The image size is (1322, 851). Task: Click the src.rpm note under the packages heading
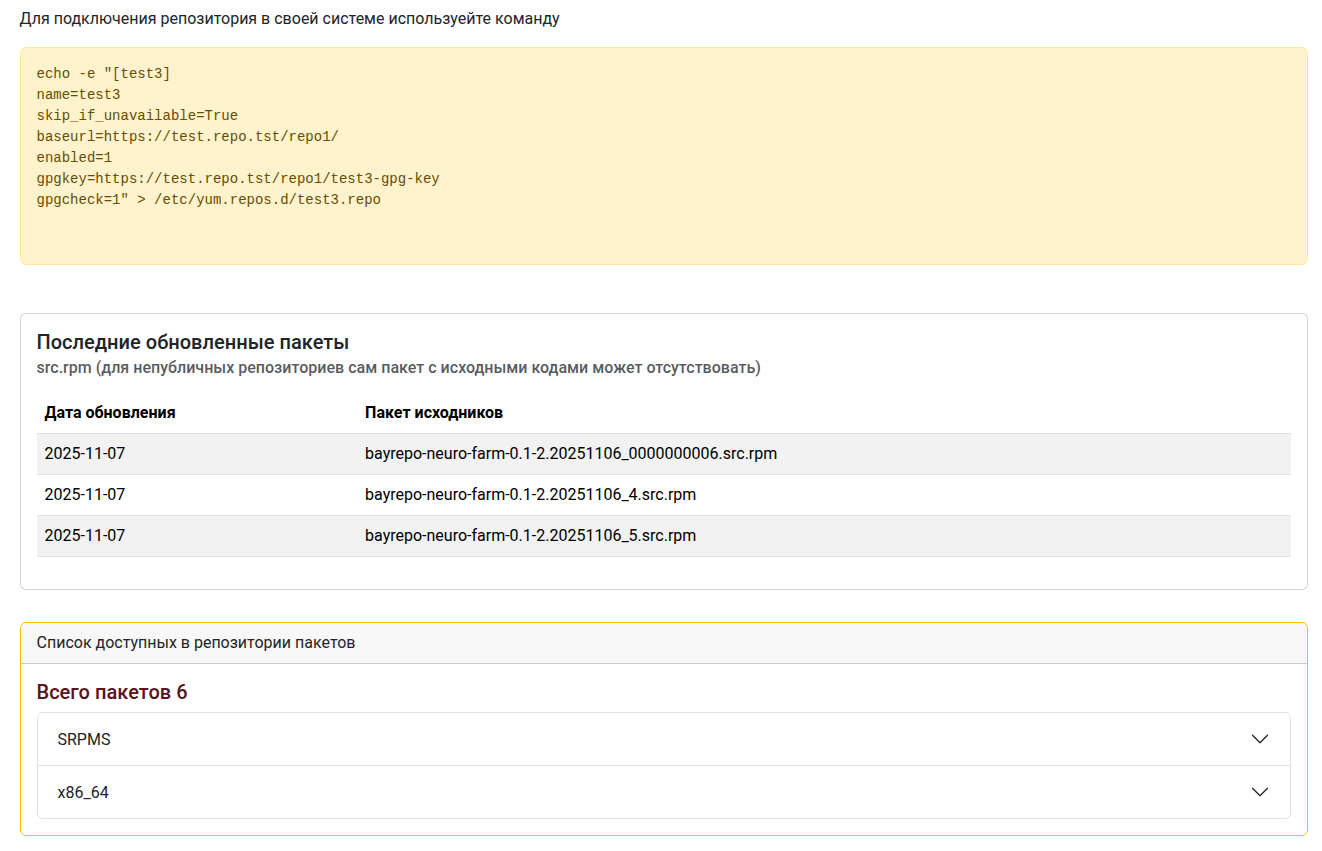click(x=398, y=368)
